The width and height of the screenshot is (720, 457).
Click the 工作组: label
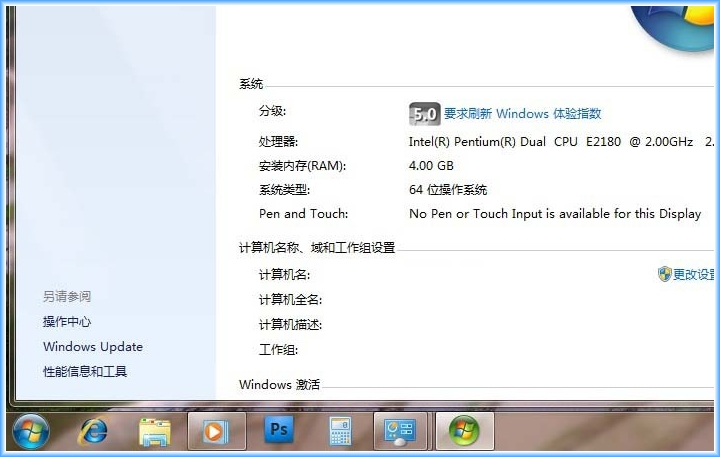point(279,350)
